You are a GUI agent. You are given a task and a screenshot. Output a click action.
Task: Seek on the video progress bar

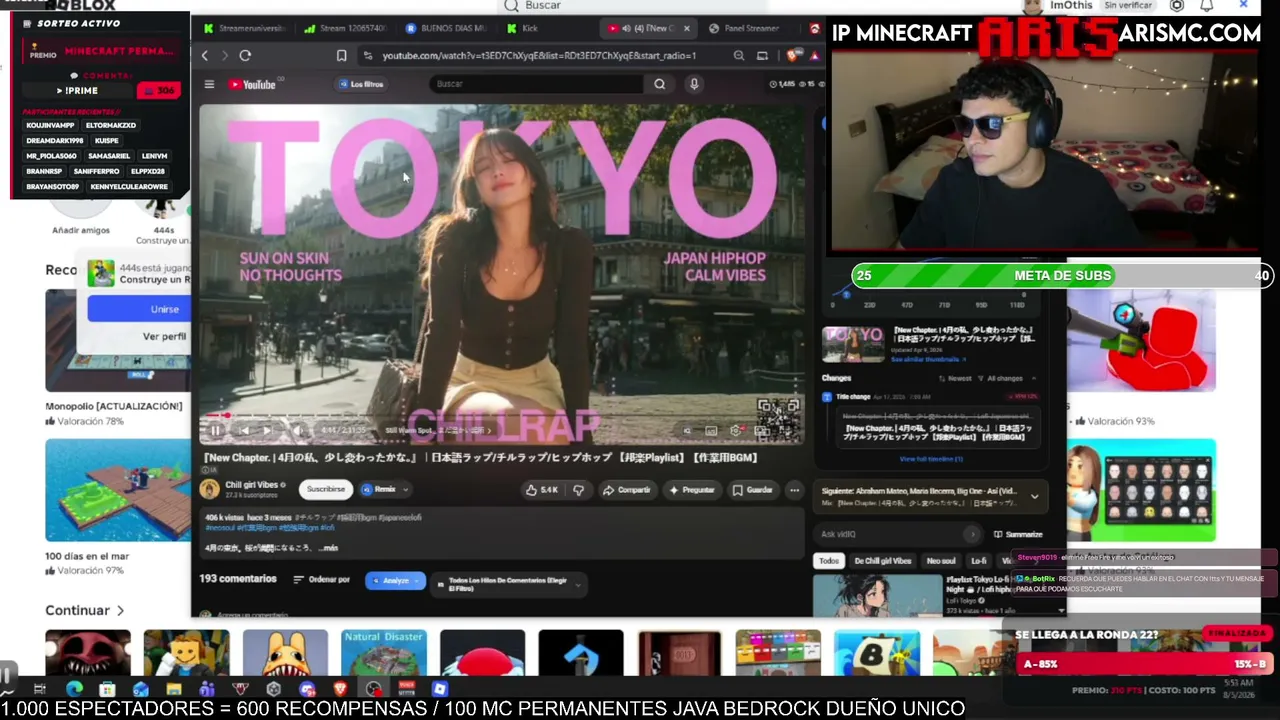point(502,415)
